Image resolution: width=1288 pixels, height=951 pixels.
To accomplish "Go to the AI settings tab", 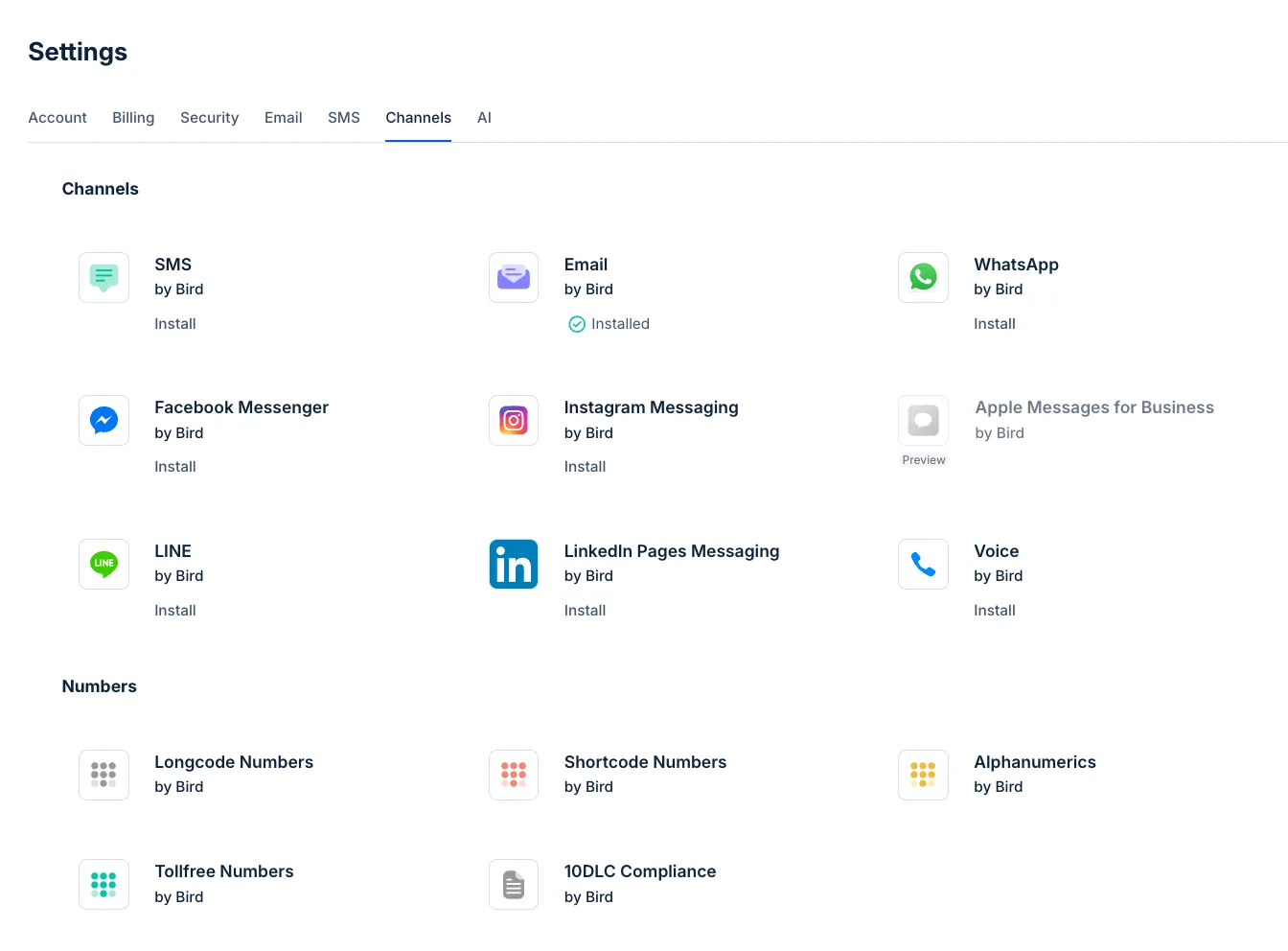I will click(484, 117).
